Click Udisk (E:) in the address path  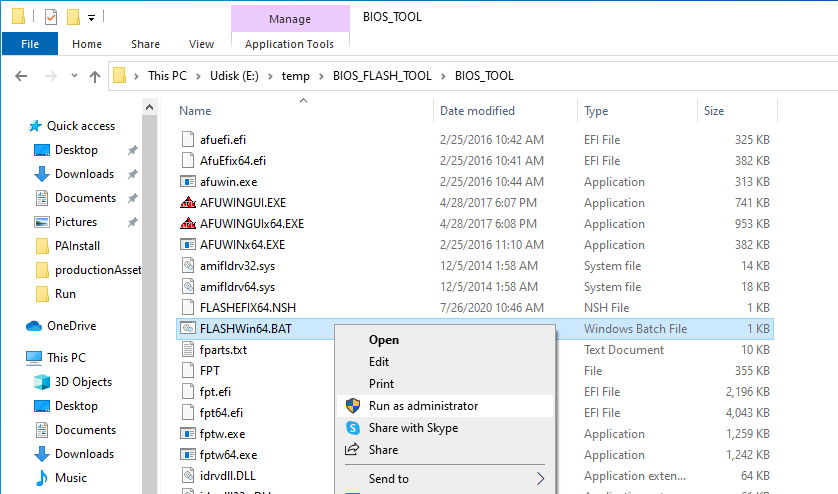click(234, 76)
